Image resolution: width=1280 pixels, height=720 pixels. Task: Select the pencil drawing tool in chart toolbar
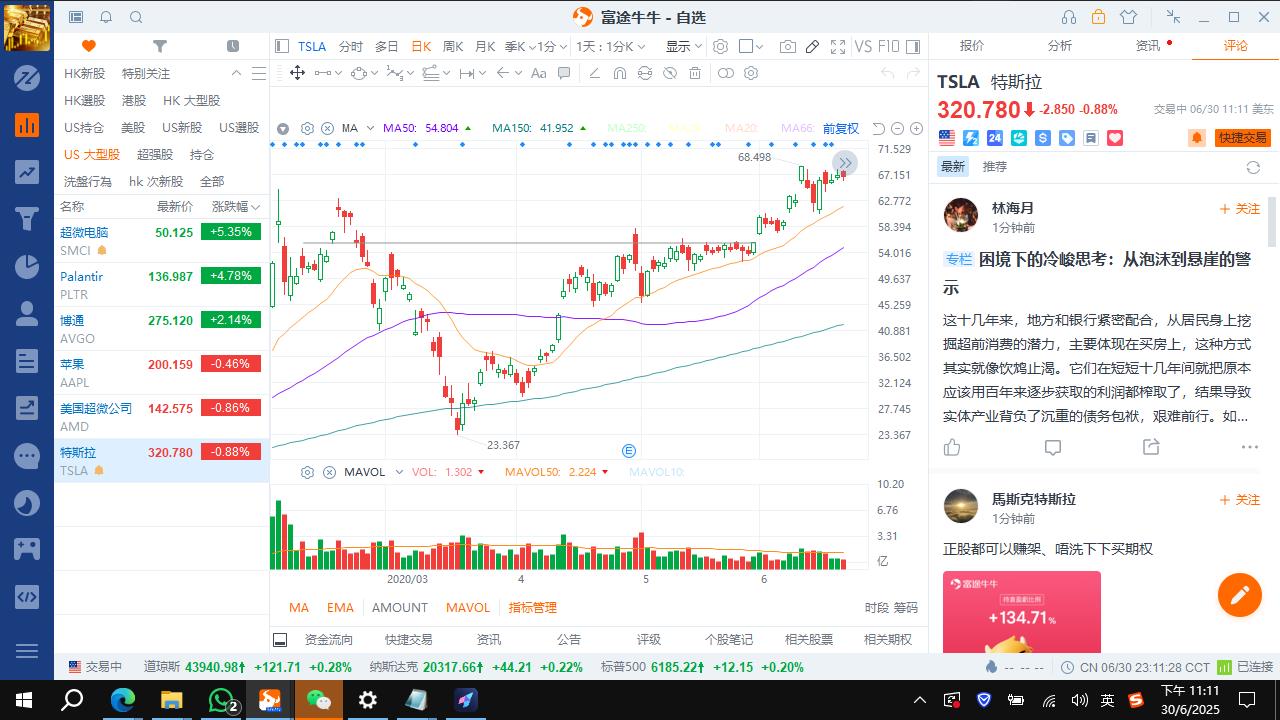pos(812,46)
